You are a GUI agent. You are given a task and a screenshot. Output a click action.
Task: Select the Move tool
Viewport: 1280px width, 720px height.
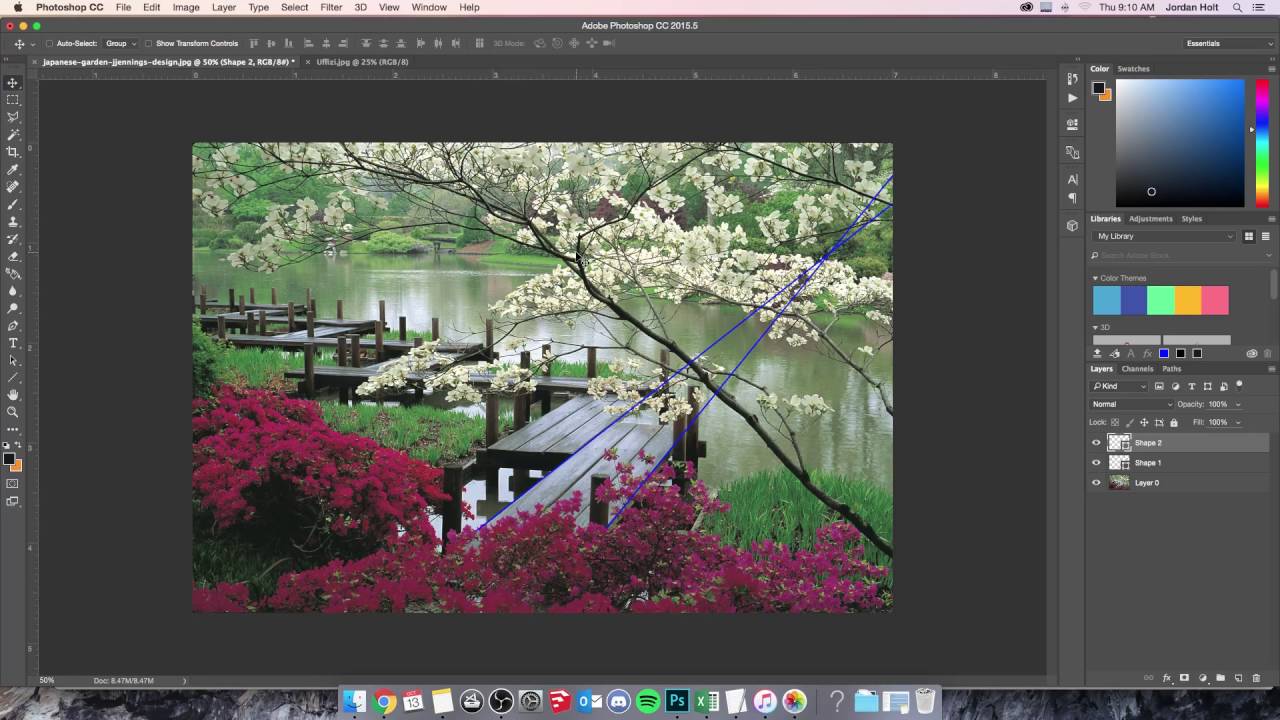click(13, 83)
